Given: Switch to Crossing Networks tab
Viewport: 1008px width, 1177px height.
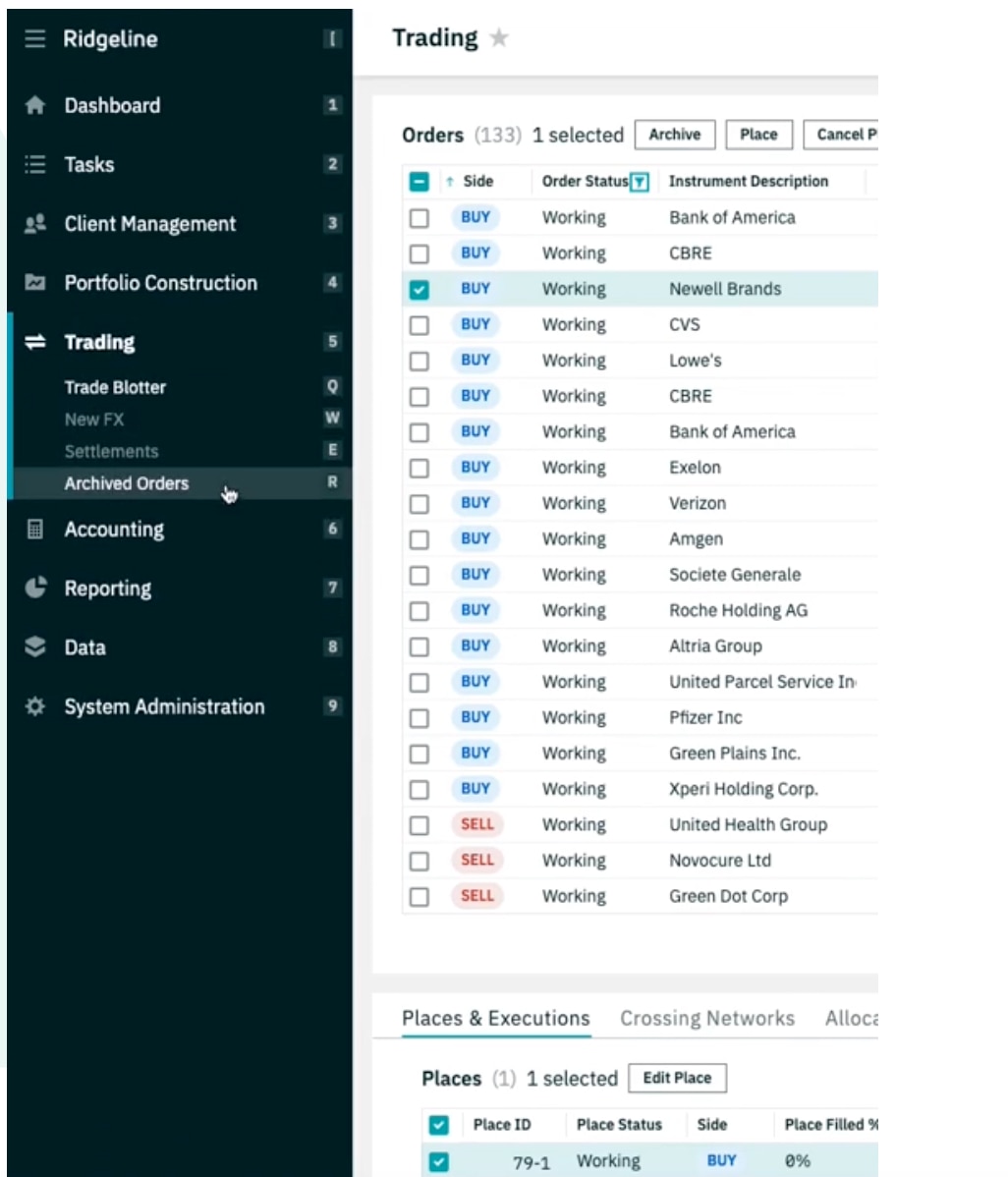Looking at the screenshot, I should [x=707, y=1018].
